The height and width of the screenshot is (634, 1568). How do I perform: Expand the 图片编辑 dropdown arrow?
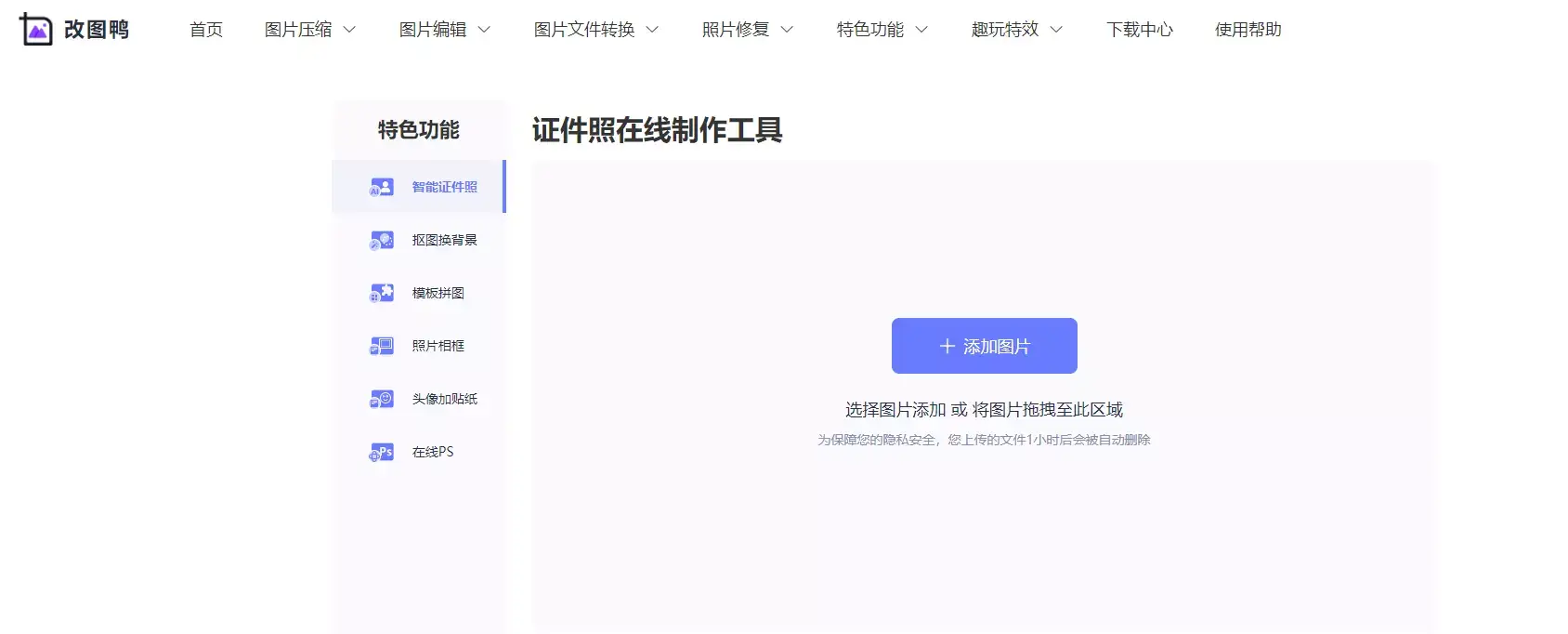pos(484,30)
